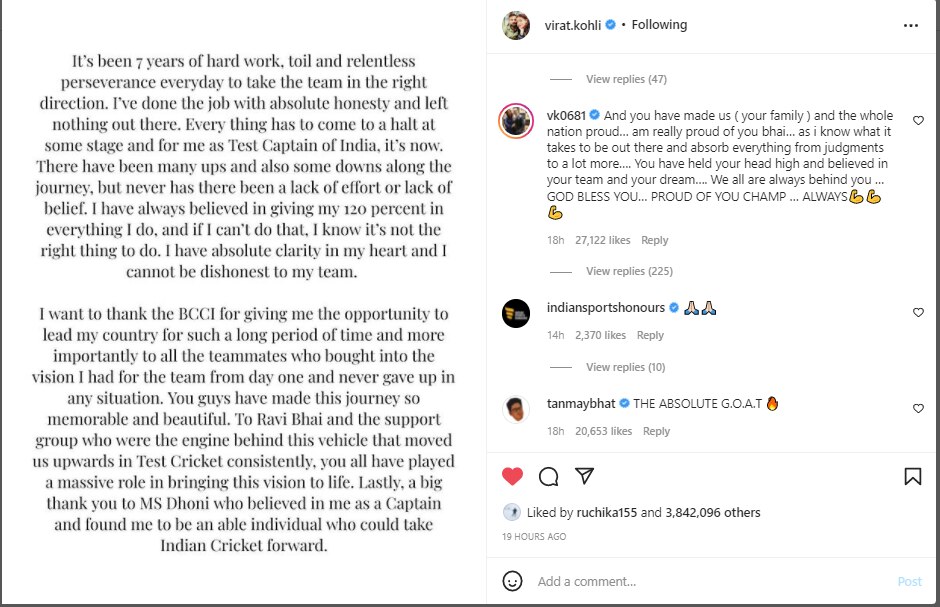Open virat.kohli profile picture
Screen dimensions: 940x607
[516, 25]
